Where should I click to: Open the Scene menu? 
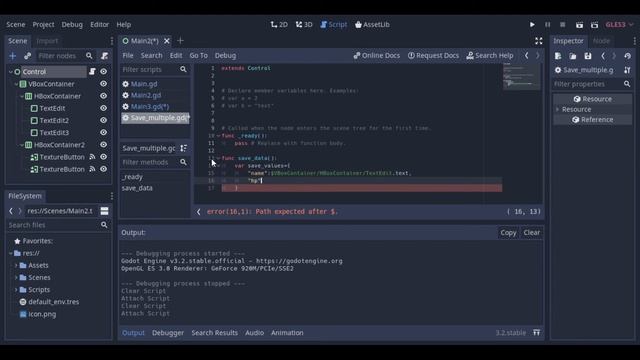point(16,24)
